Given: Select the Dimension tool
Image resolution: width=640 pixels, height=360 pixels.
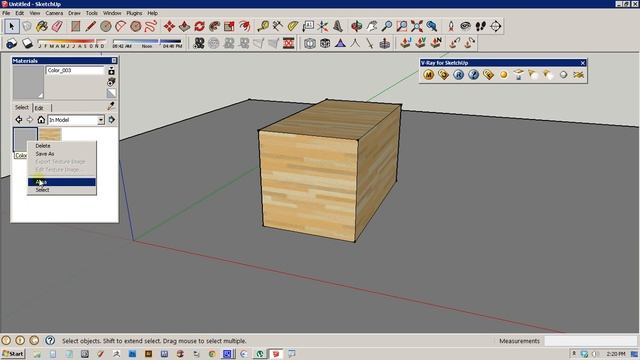Looking at the screenshot, I should point(278,27).
